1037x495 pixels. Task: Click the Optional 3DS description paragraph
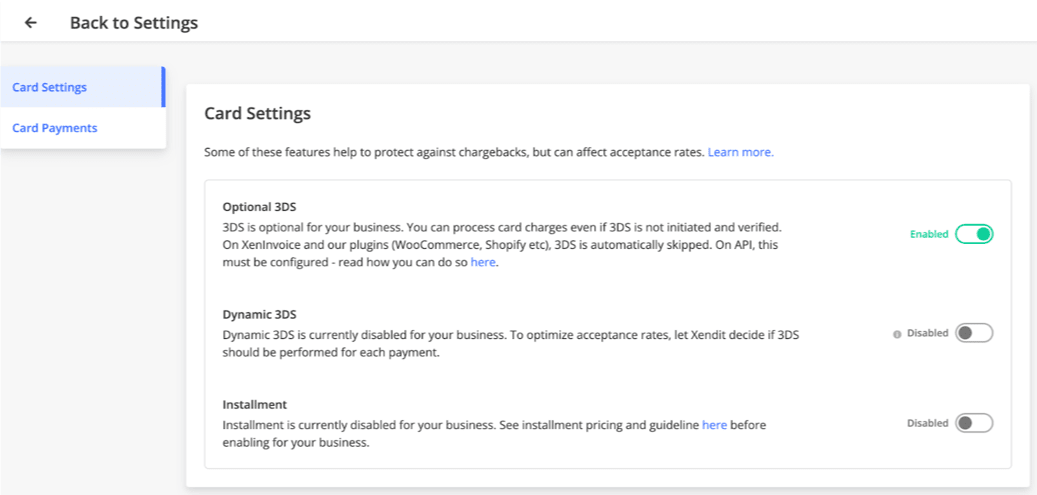(503, 245)
